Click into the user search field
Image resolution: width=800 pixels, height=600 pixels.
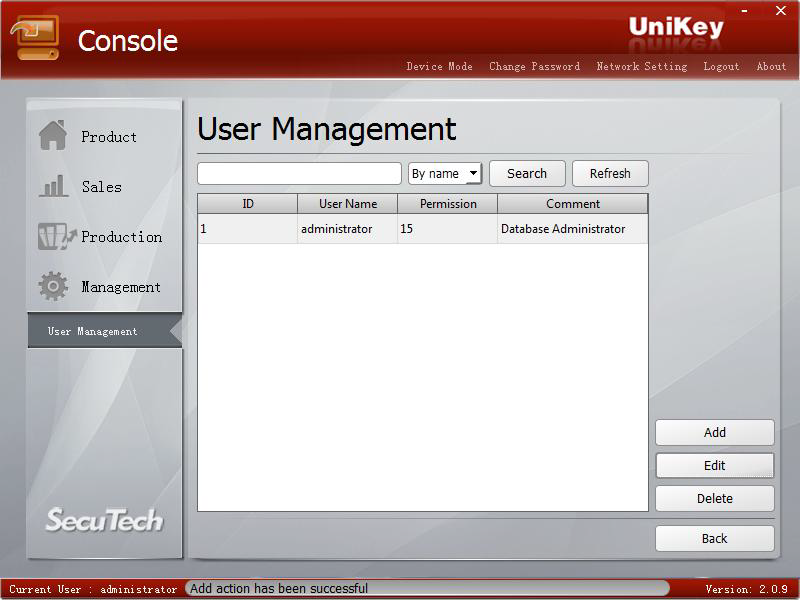299,173
